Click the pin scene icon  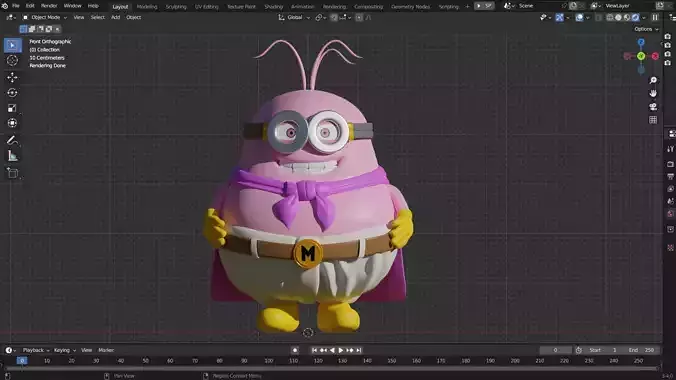[564, 6]
